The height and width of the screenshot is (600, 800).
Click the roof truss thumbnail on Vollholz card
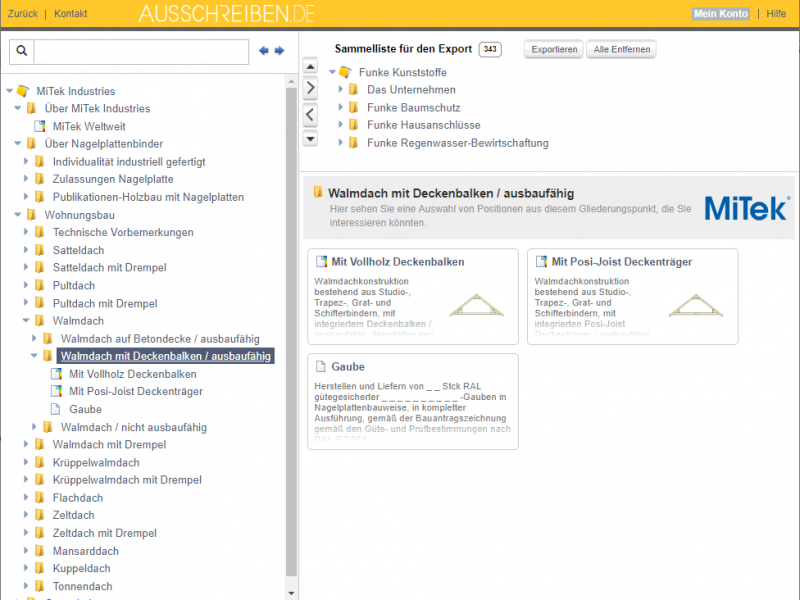click(x=477, y=305)
